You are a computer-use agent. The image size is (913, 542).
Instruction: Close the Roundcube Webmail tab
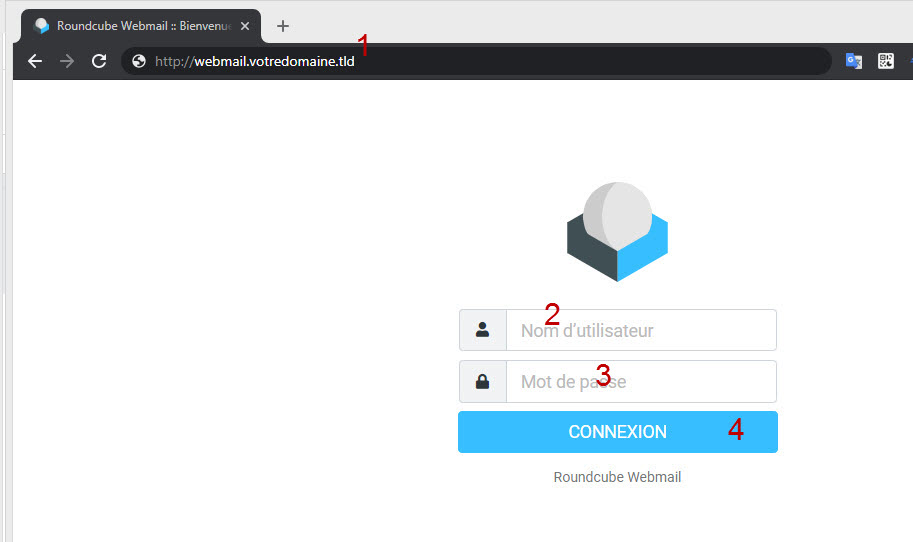point(245,26)
